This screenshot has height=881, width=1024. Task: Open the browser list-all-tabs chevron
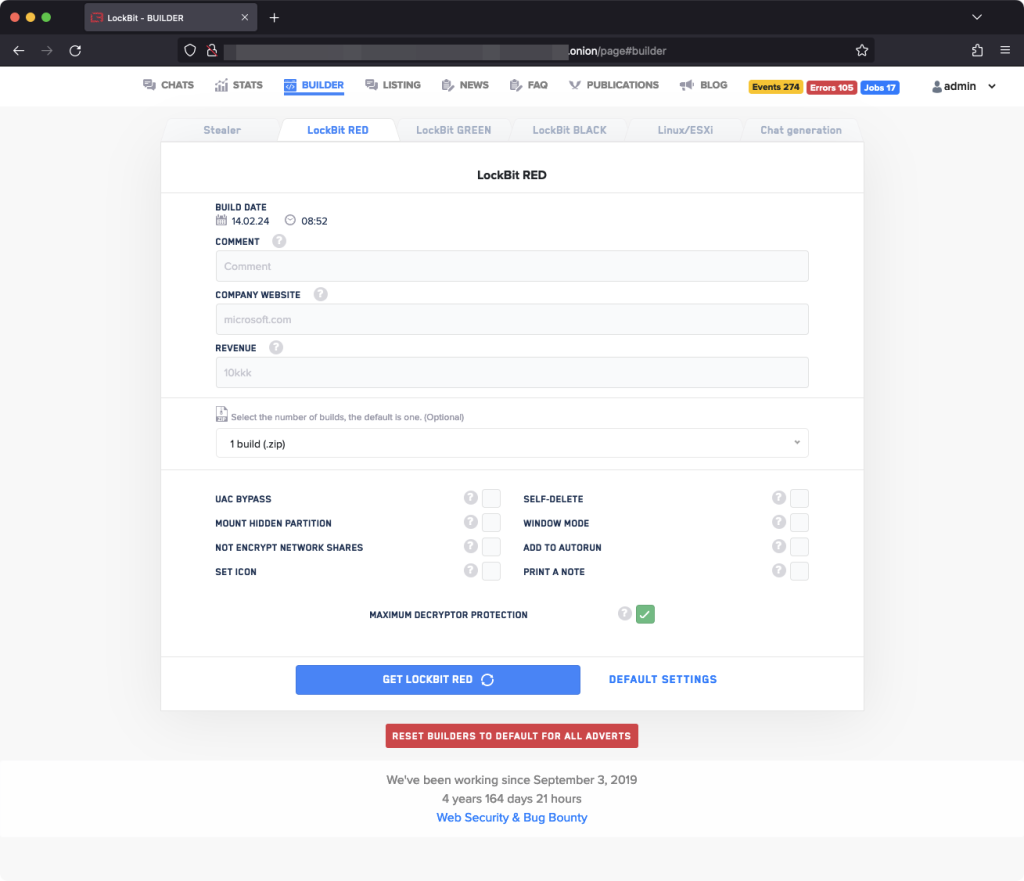click(x=977, y=17)
